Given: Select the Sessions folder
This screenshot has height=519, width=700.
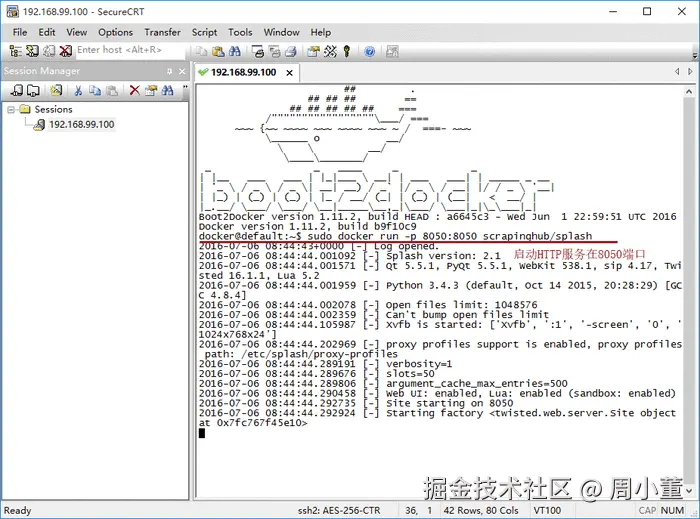Looking at the screenshot, I should [53, 109].
